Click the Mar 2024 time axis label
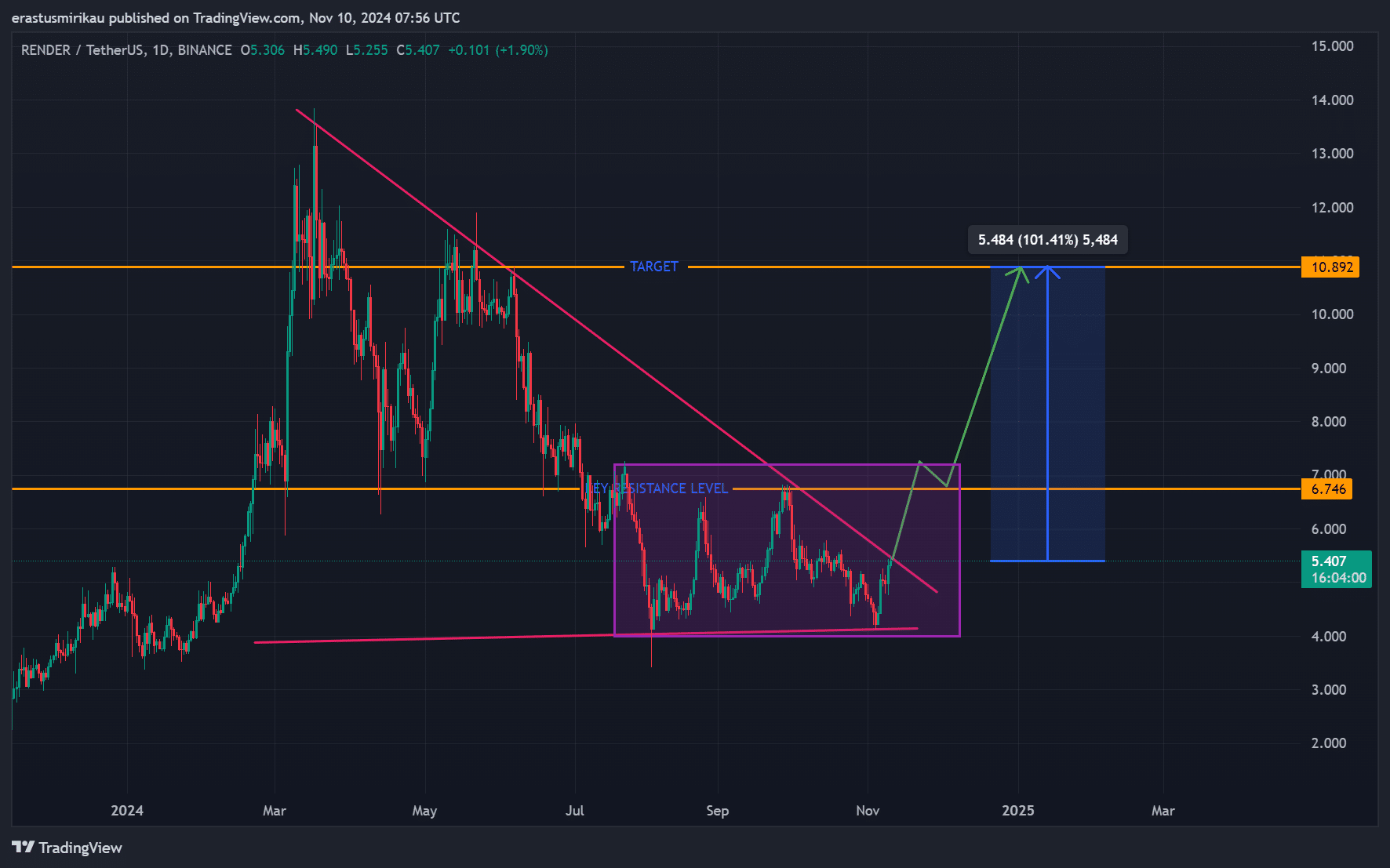The image size is (1390, 868). [x=275, y=811]
